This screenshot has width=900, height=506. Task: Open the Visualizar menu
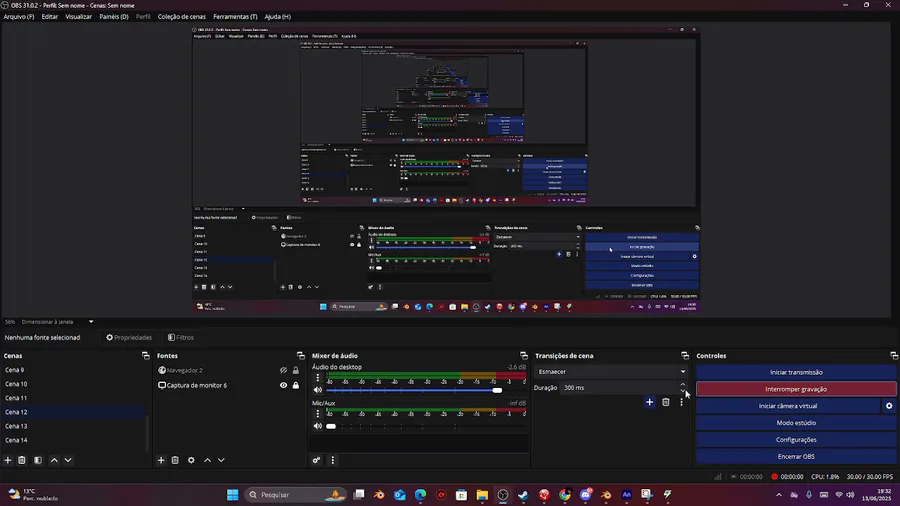click(78, 17)
